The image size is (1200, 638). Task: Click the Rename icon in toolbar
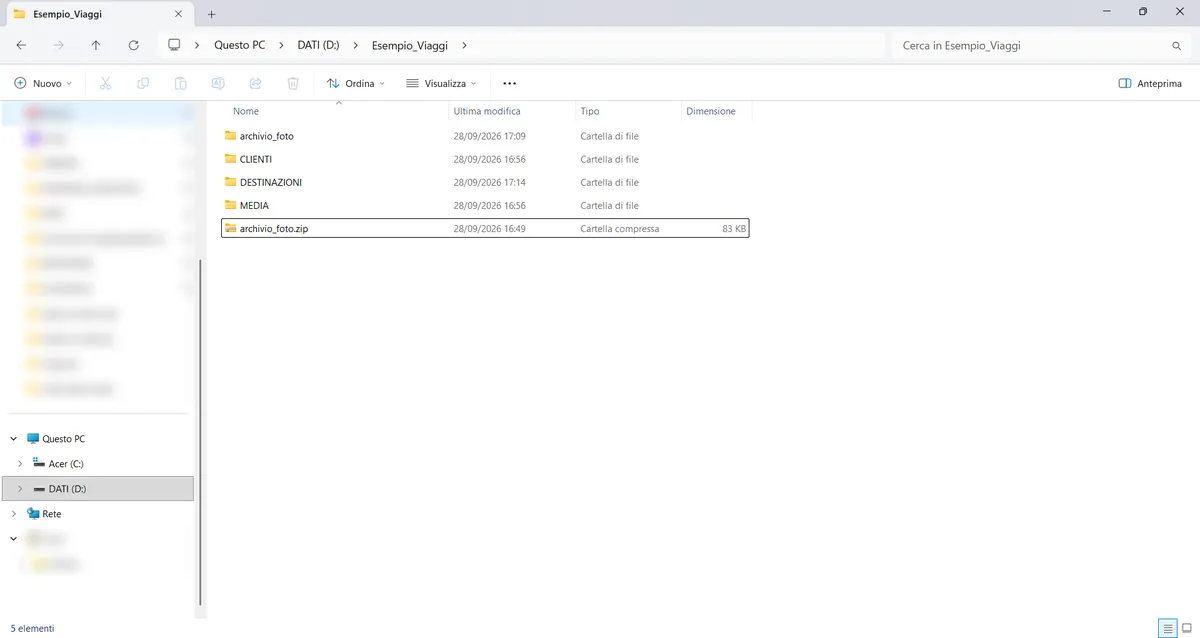(218, 83)
